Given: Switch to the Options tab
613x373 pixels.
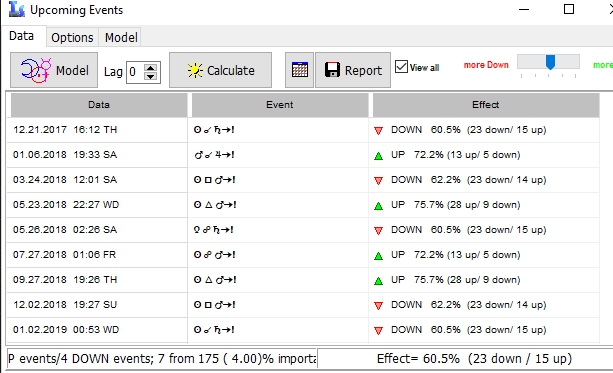Looking at the screenshot, I should pos(72,38).
